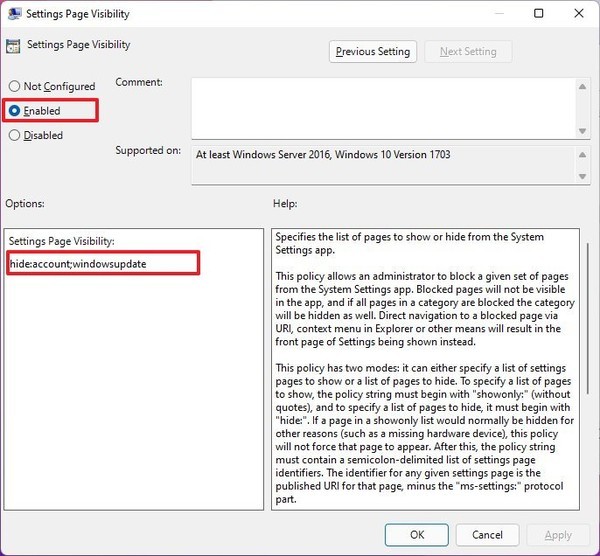Confirm with the OK button

click(x=417, y=535)
